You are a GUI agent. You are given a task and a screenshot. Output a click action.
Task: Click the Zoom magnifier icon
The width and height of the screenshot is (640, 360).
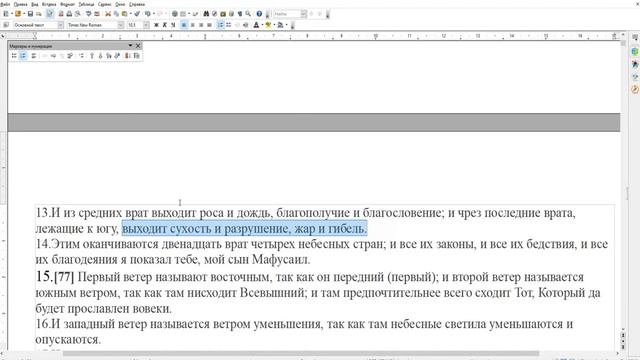tap(248, 14)
